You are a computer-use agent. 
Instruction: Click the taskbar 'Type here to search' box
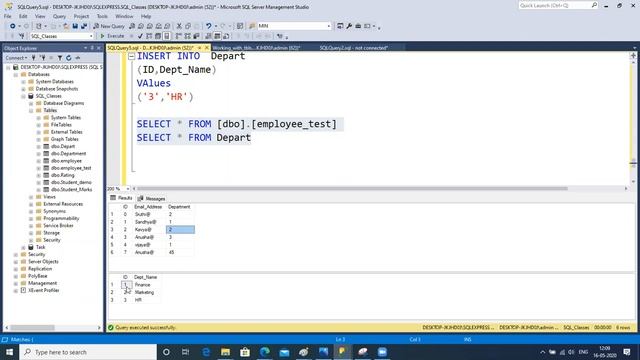tap(88, 352)
